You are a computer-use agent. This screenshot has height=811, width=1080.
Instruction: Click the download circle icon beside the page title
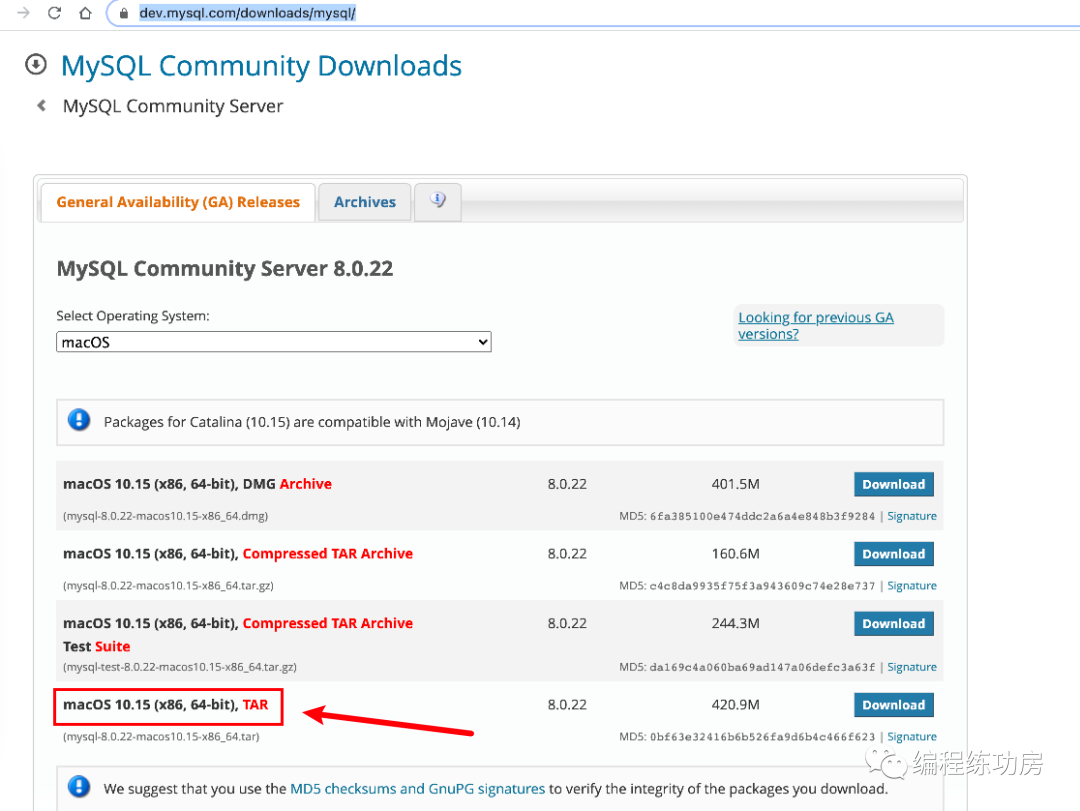36,65
